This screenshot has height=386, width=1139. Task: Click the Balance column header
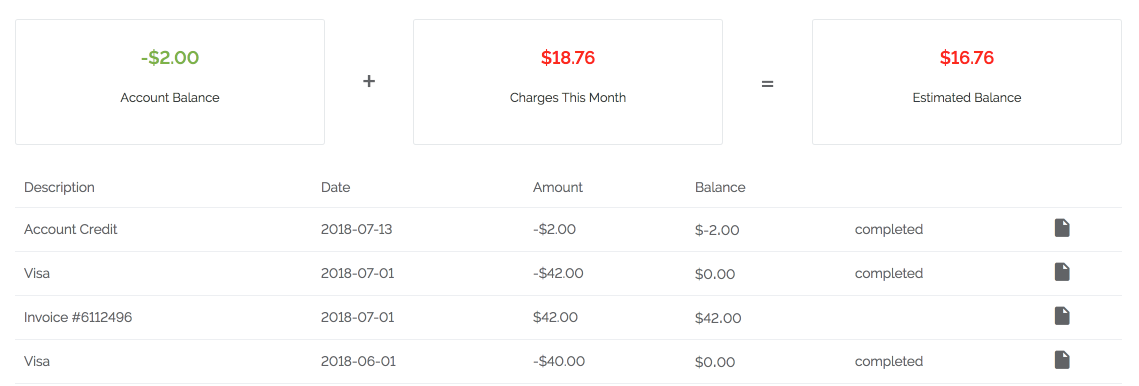click(x=720, y=188)
